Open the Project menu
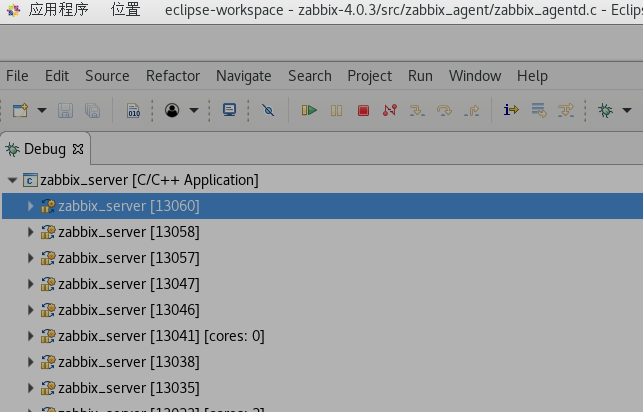Image resolution: width=643 pixels, height=412 pixels. tap(369, 76)
